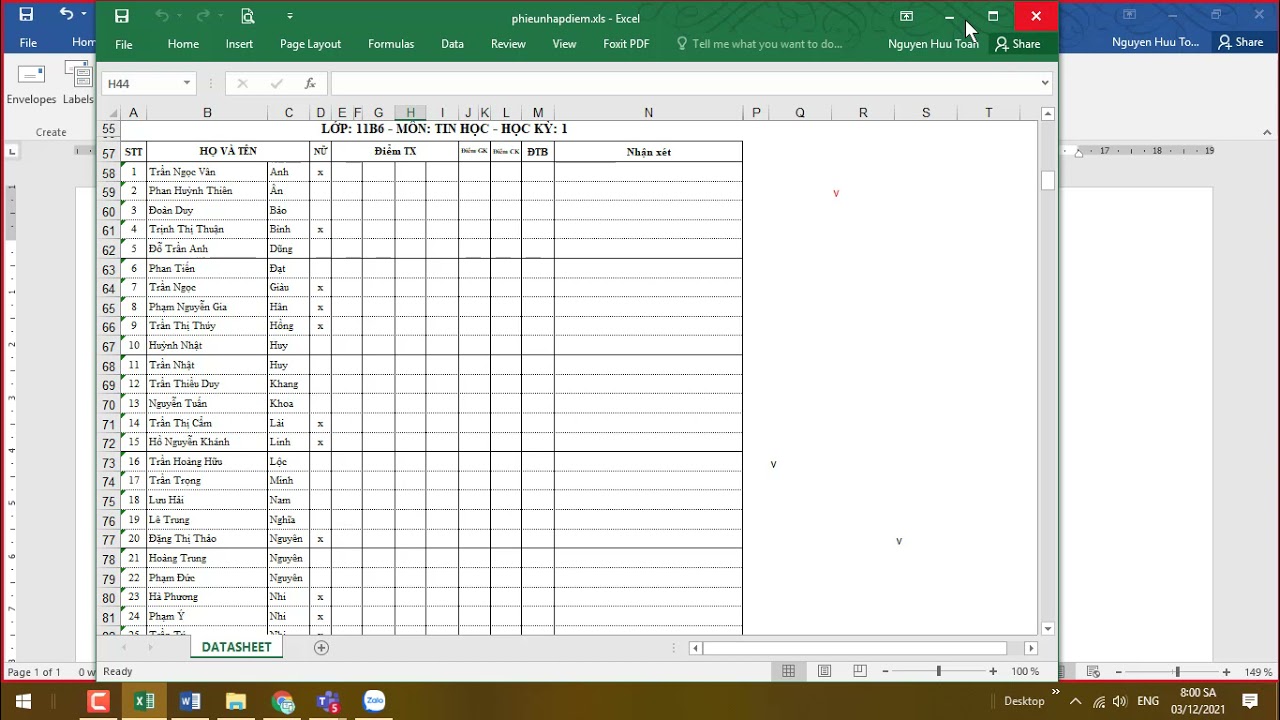Select the Formulas tab
Screen dimensions: 1280x720
pyautogui.click(x=391, y=44)
